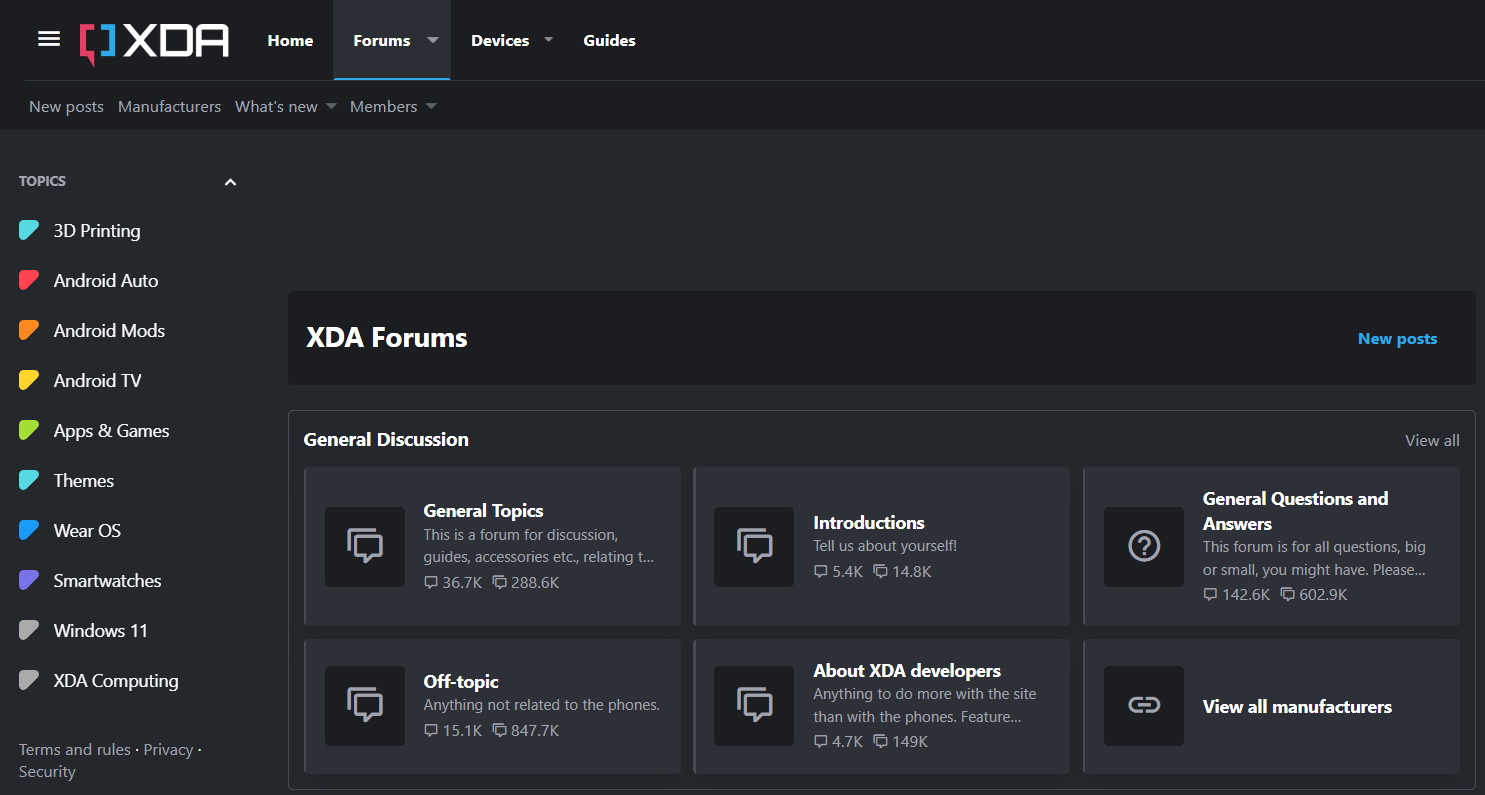Viewport: 1485px width, 795px height.
Task: Click the General Topics forum chat icon
Action: [365, 547]
